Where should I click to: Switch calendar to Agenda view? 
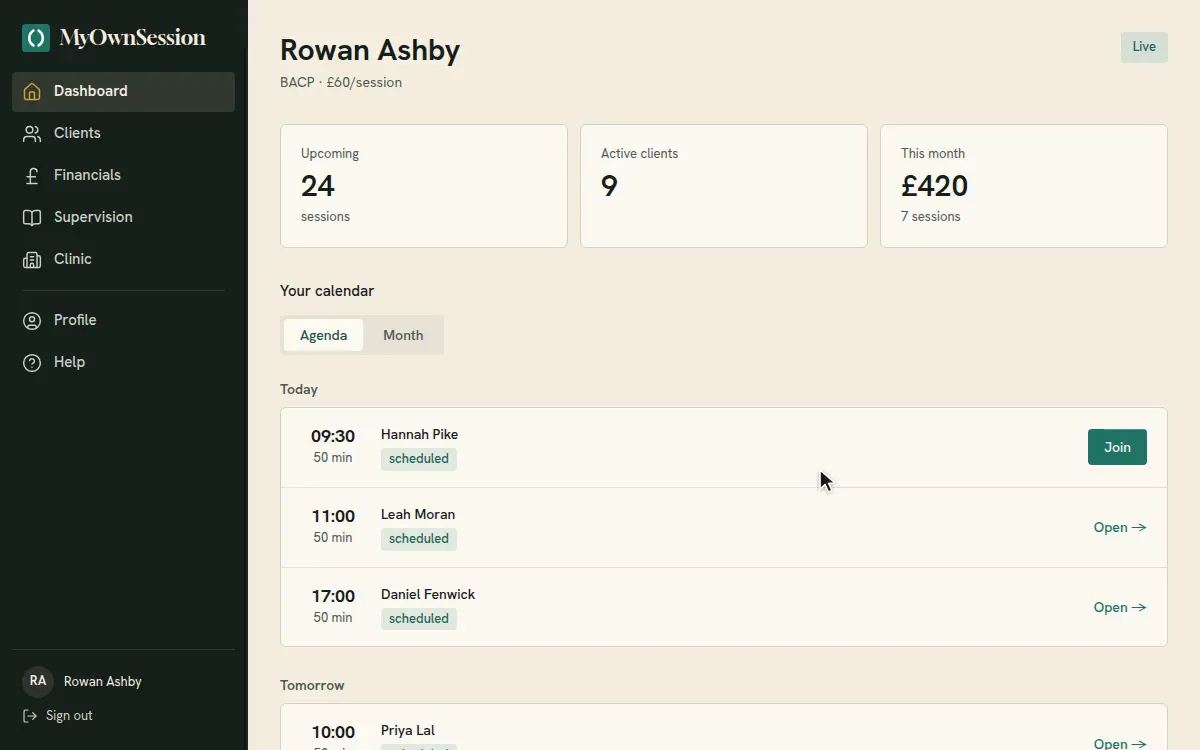pos(323,335)
